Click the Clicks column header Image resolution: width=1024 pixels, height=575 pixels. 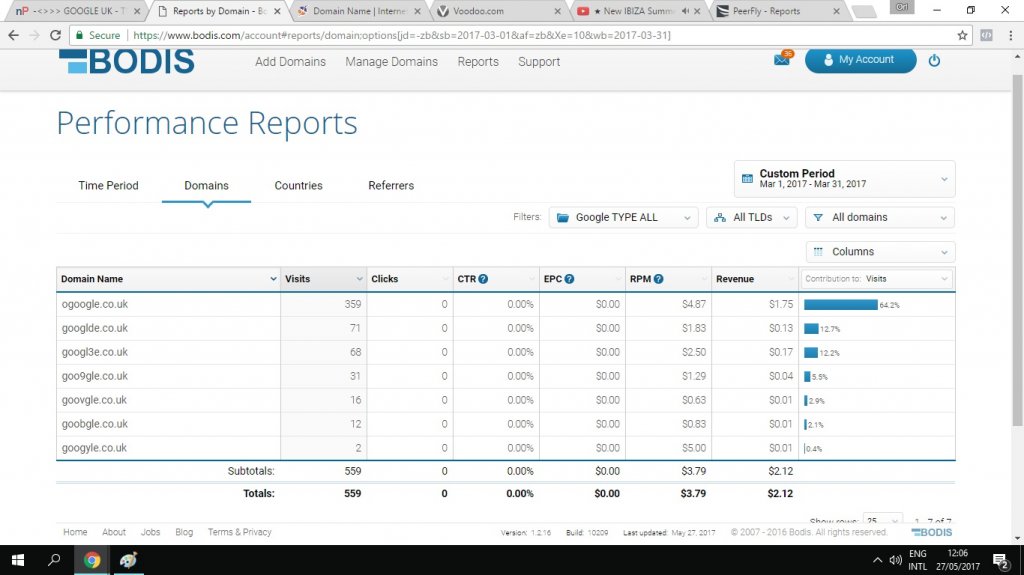click(409, 279)
